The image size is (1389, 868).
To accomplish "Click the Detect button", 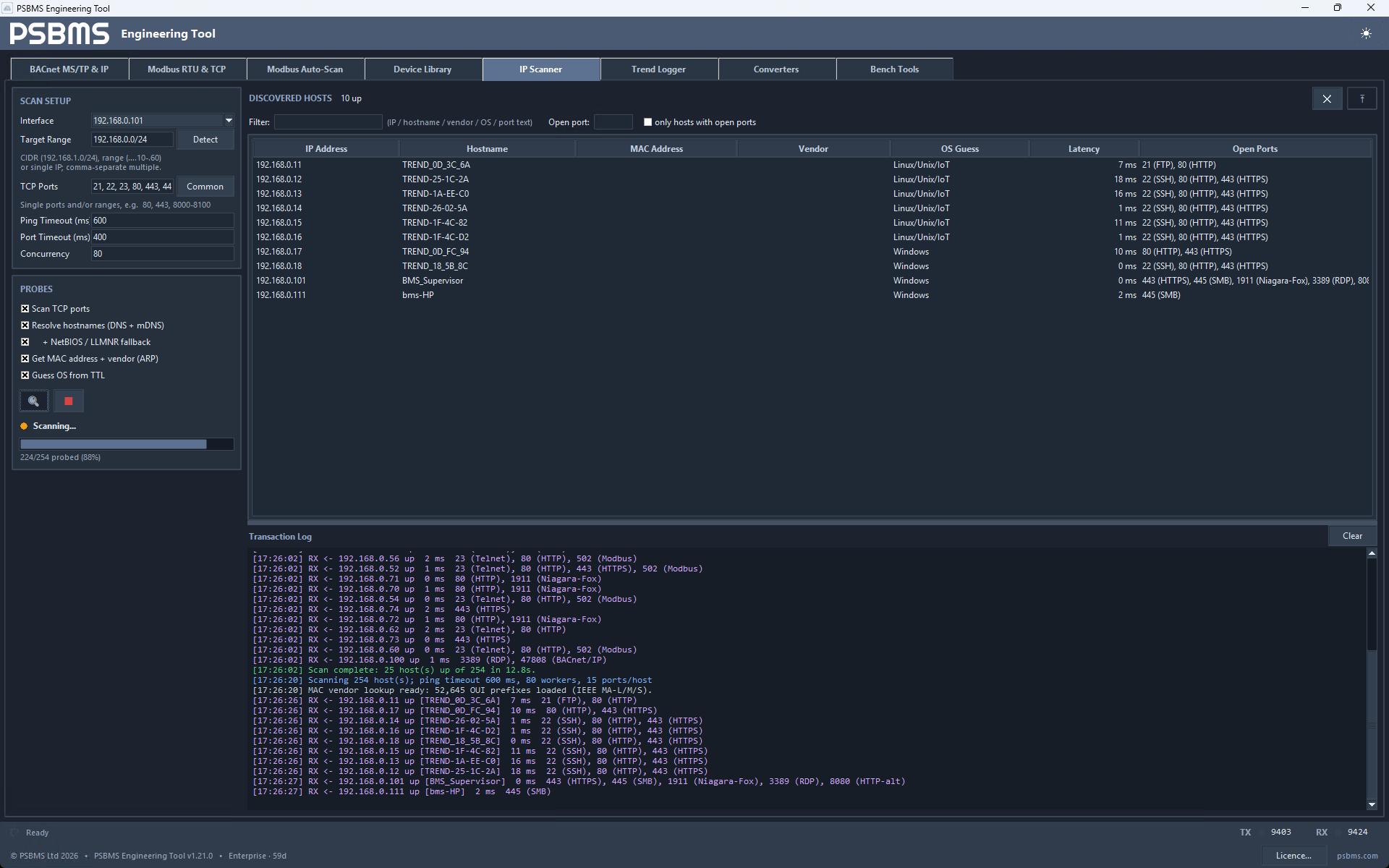I will 205,140.
